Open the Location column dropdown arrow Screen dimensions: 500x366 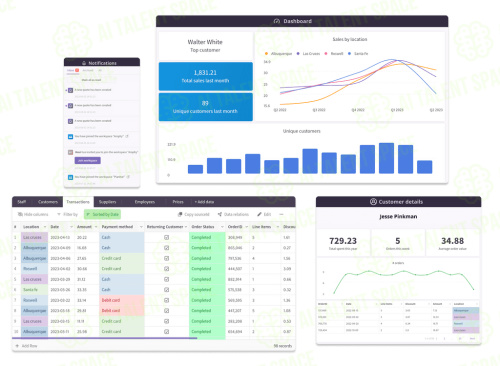pyautogui.click(x=45, y=227)
